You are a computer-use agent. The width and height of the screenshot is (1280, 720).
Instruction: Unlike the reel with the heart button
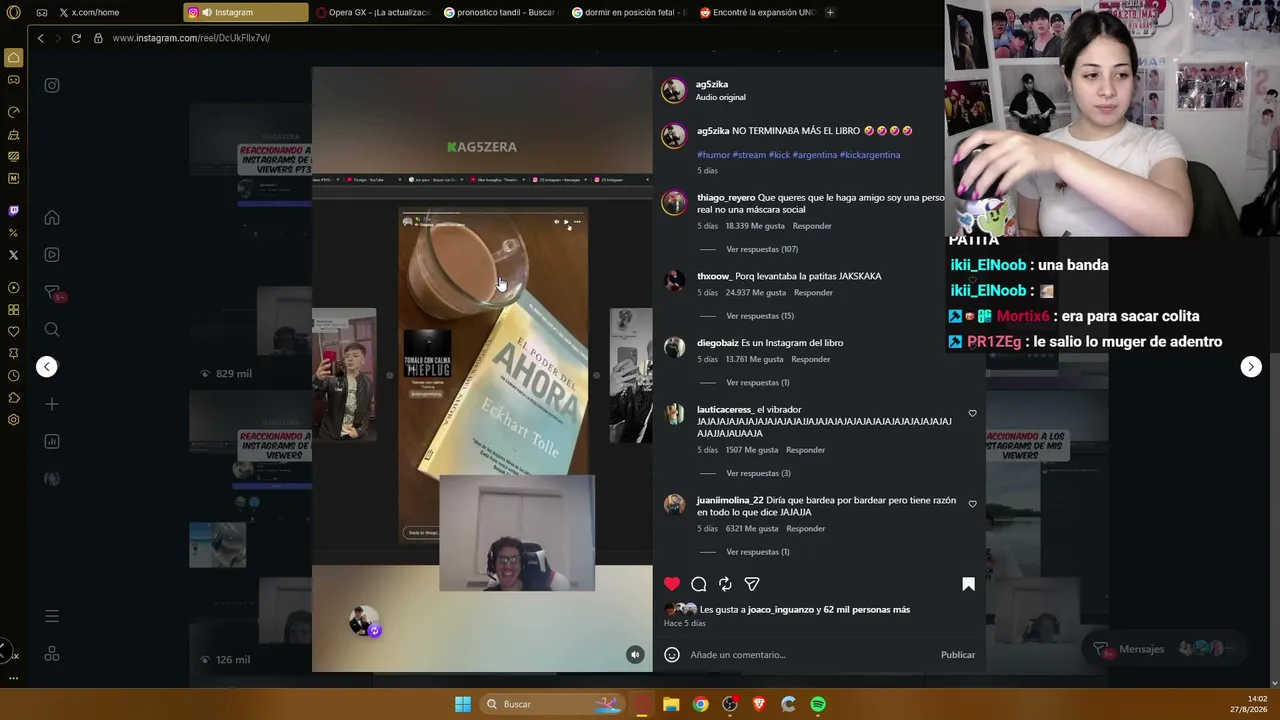click(672, 584)
